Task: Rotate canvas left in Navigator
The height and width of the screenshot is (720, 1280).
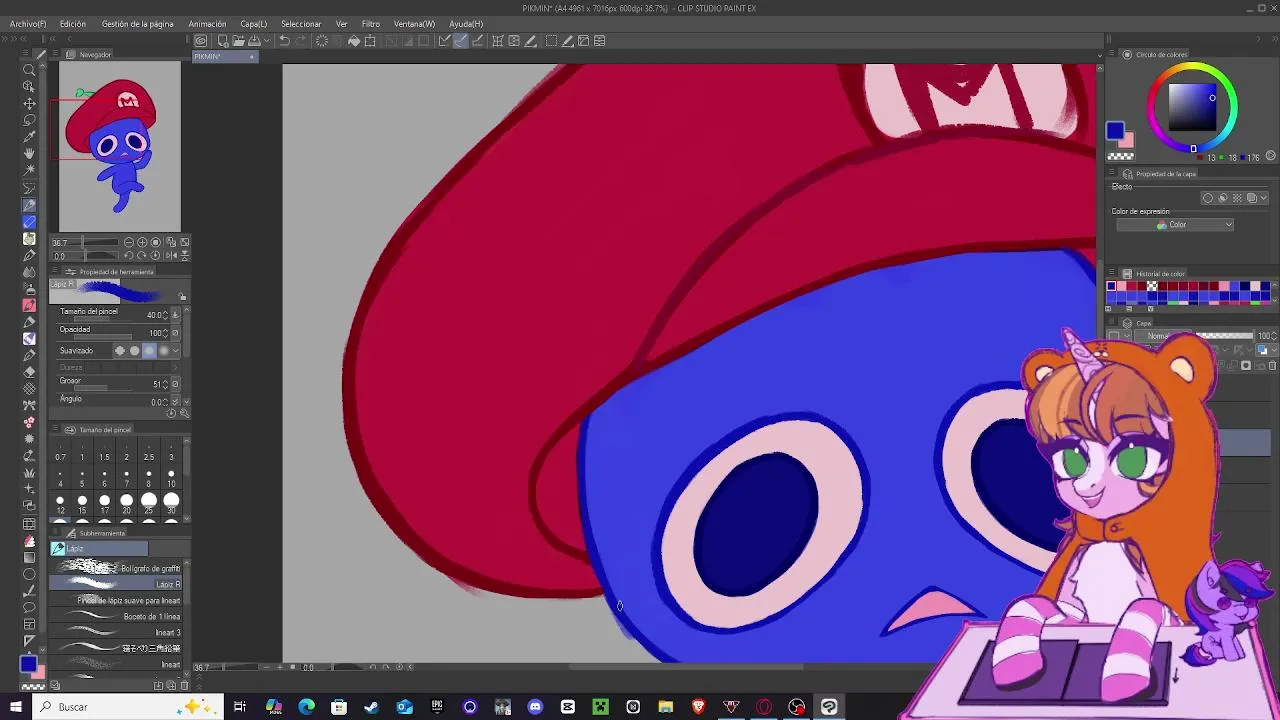Action: click(129, 255)
